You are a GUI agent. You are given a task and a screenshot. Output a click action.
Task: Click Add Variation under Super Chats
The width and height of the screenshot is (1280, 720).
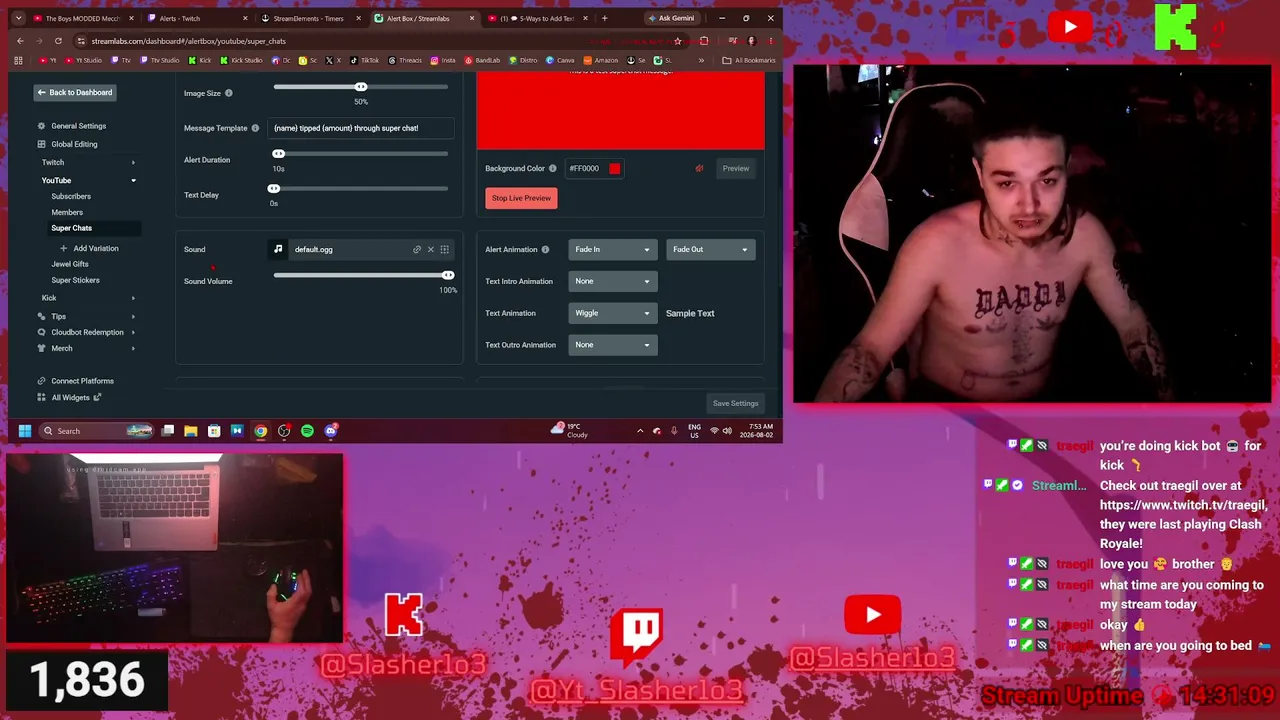tap(90, 248)
